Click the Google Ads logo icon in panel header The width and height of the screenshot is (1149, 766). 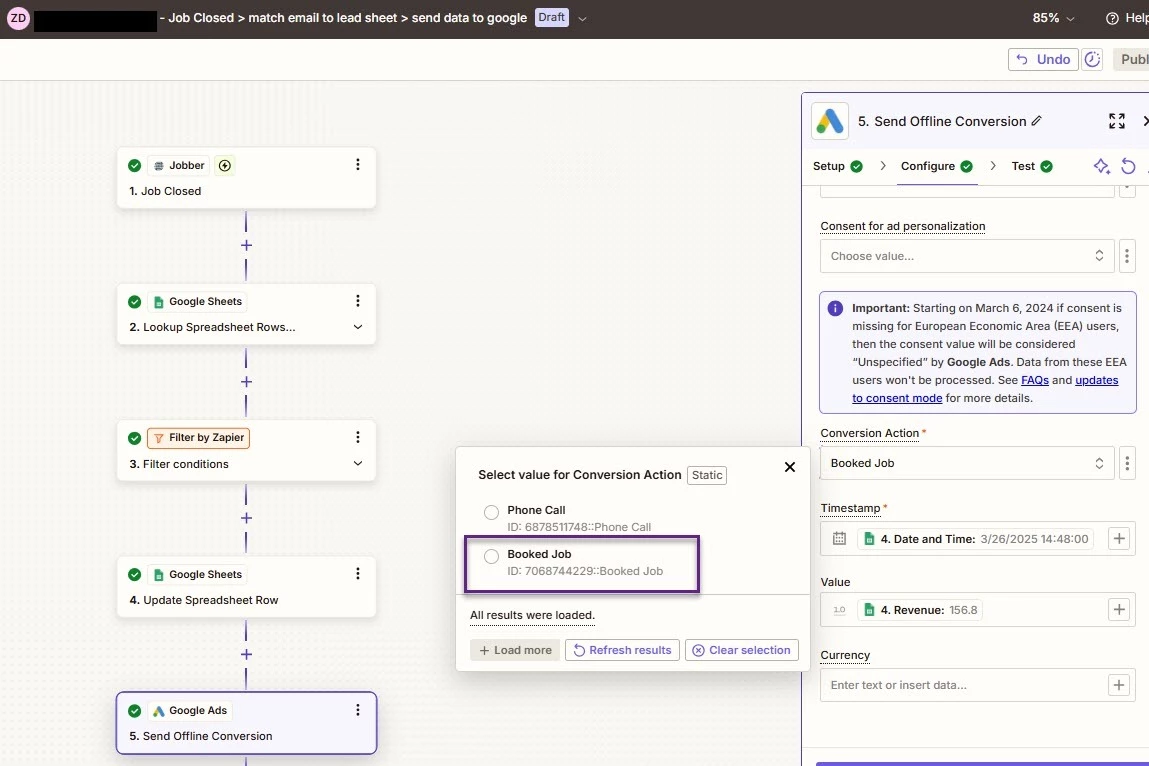tap(830, 121)
